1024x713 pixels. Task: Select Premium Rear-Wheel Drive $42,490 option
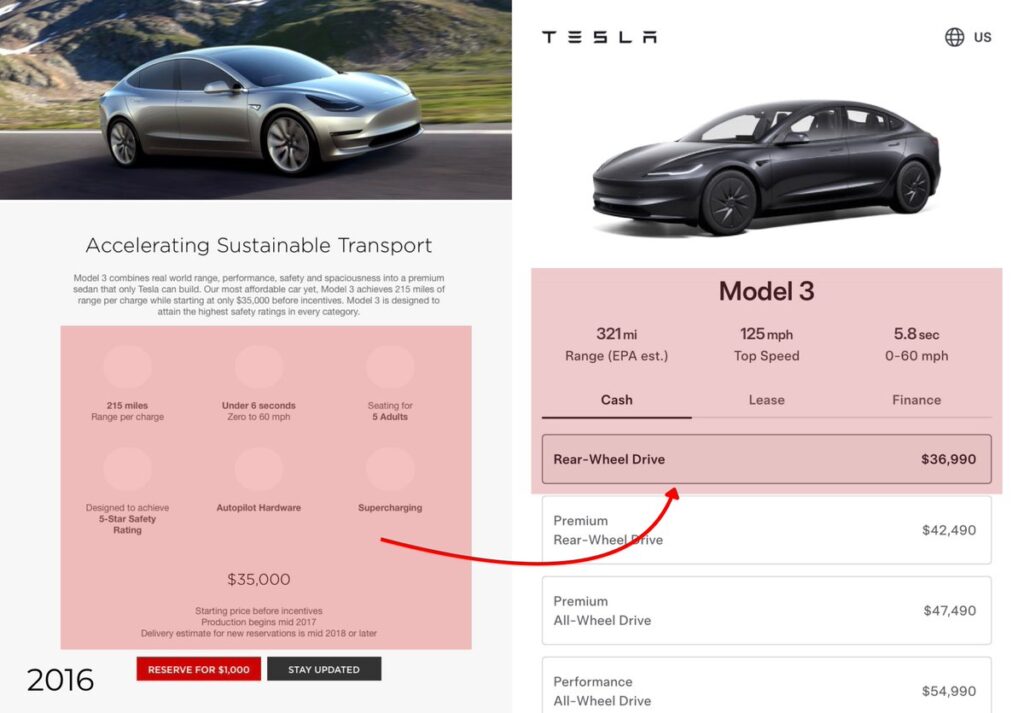pos(766,530)
